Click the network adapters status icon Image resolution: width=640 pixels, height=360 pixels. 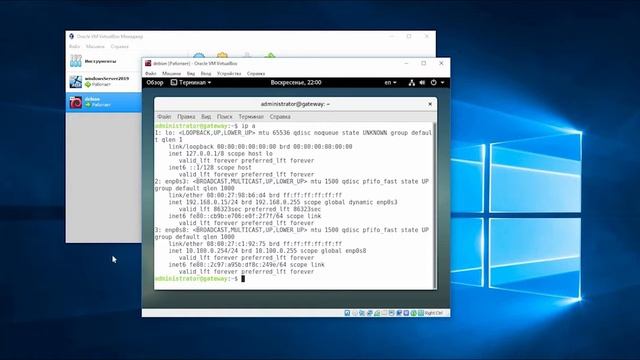click(x=369, y=313)
